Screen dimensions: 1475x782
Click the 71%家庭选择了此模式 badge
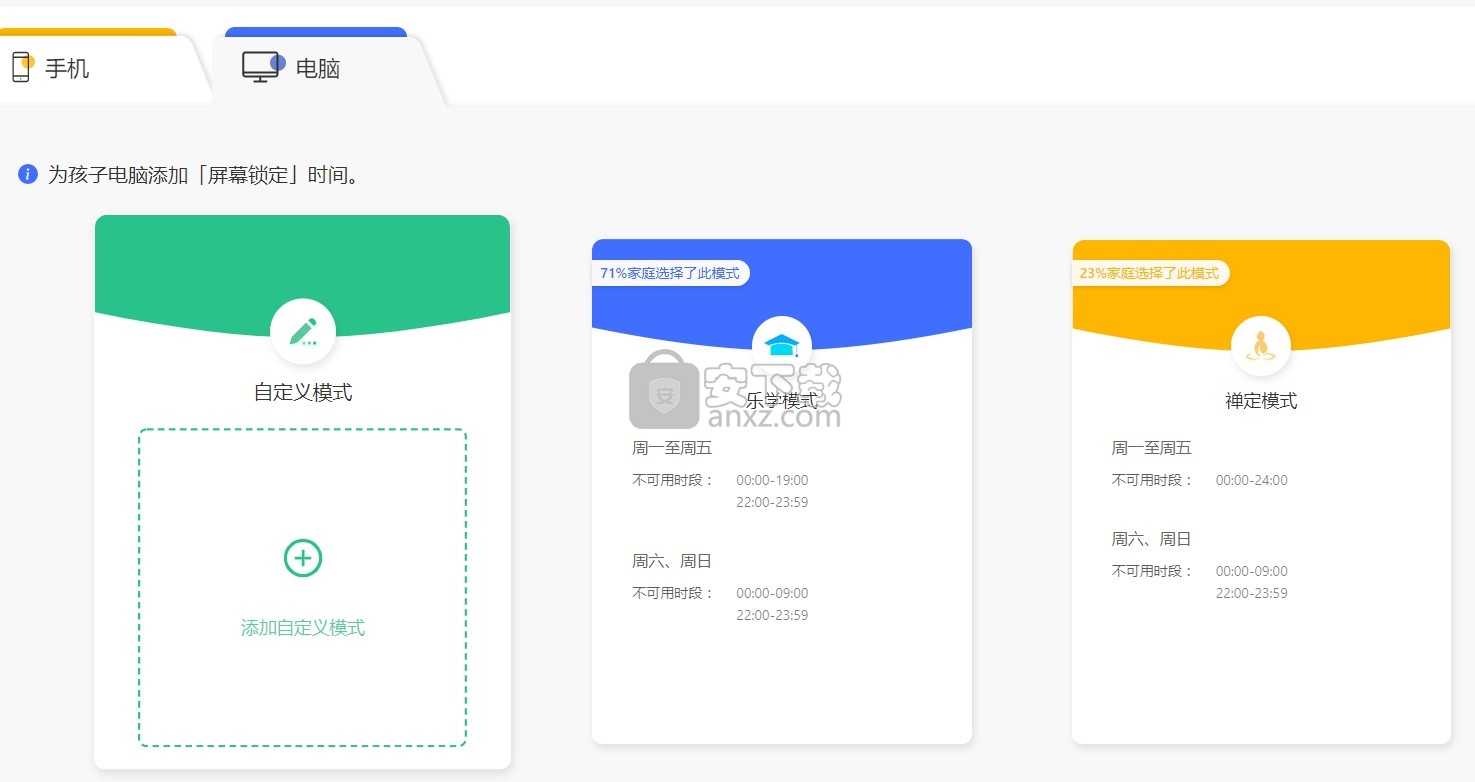click(670, 273)
